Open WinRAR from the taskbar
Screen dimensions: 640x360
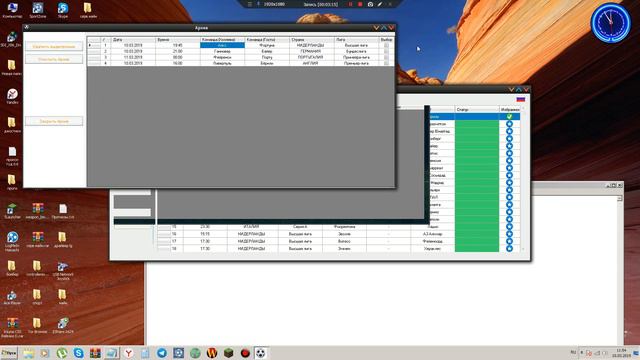pyautogui.click(x=95, y=353)
